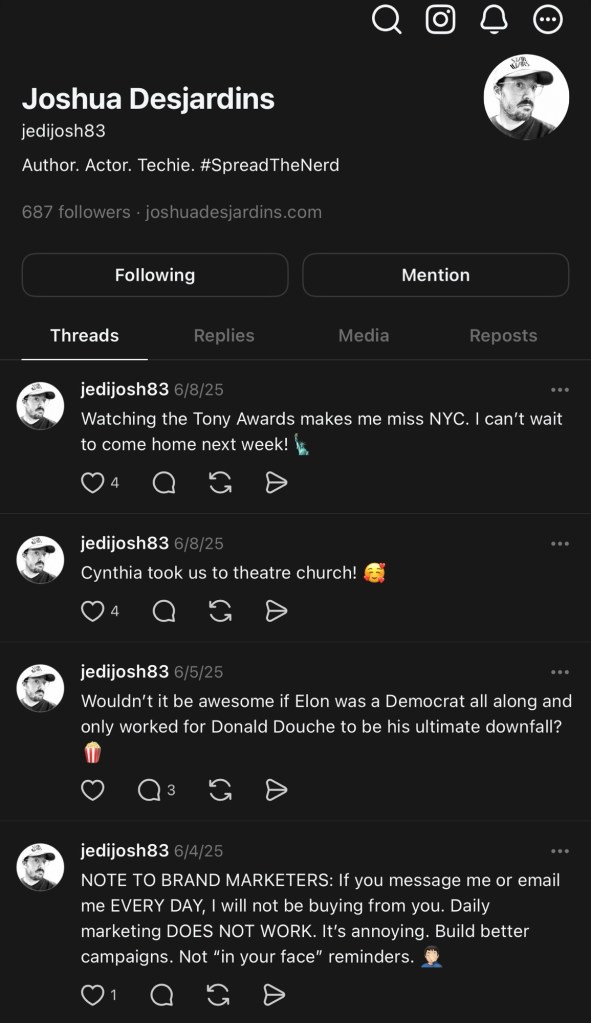Open the more options ellipsis in the header
Viewport: 591px width, 1023px height.
(548, 18)
